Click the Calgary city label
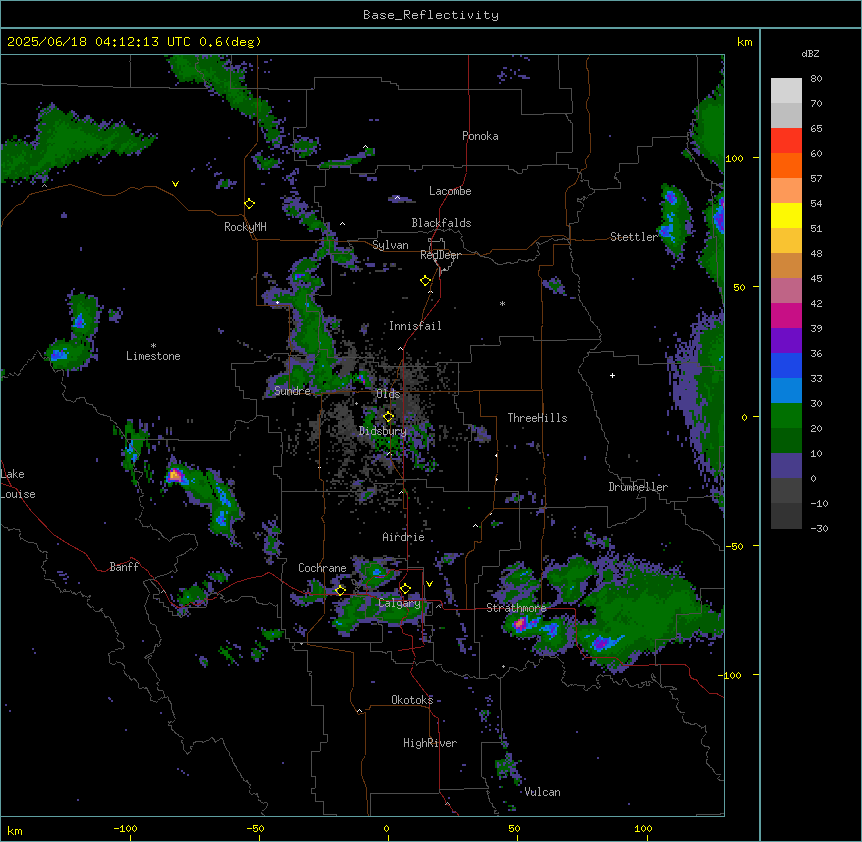This screenshot has width=862, height=842. pos(400,603)
